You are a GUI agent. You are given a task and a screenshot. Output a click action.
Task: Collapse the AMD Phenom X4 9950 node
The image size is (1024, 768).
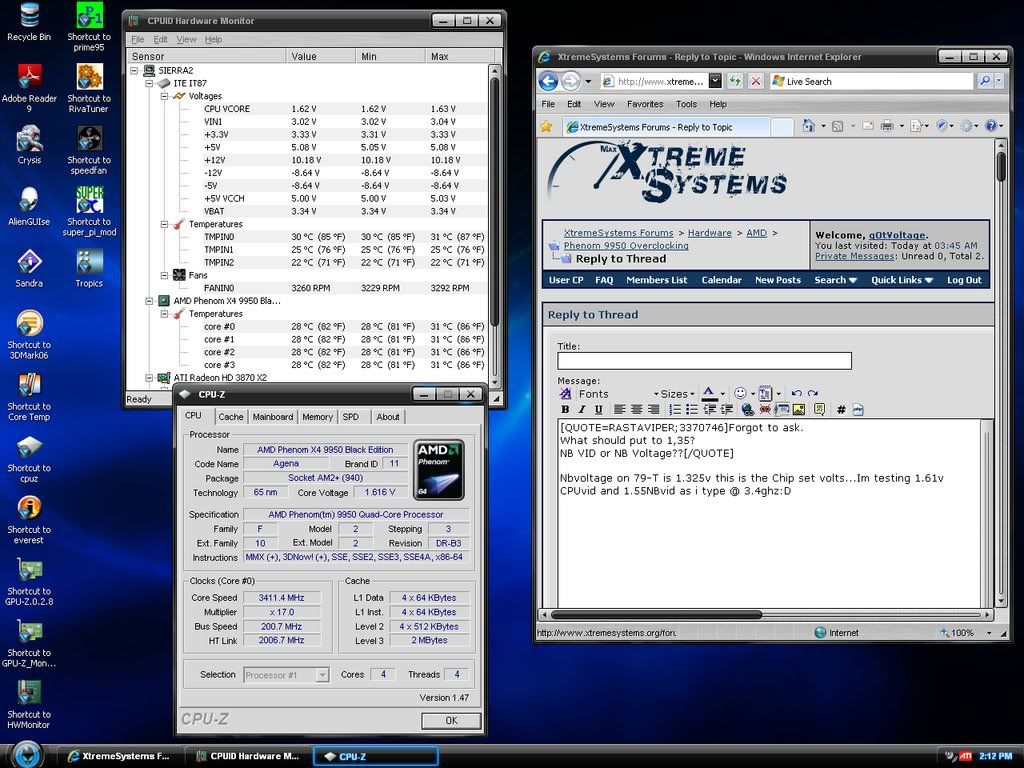coord(150,301)
